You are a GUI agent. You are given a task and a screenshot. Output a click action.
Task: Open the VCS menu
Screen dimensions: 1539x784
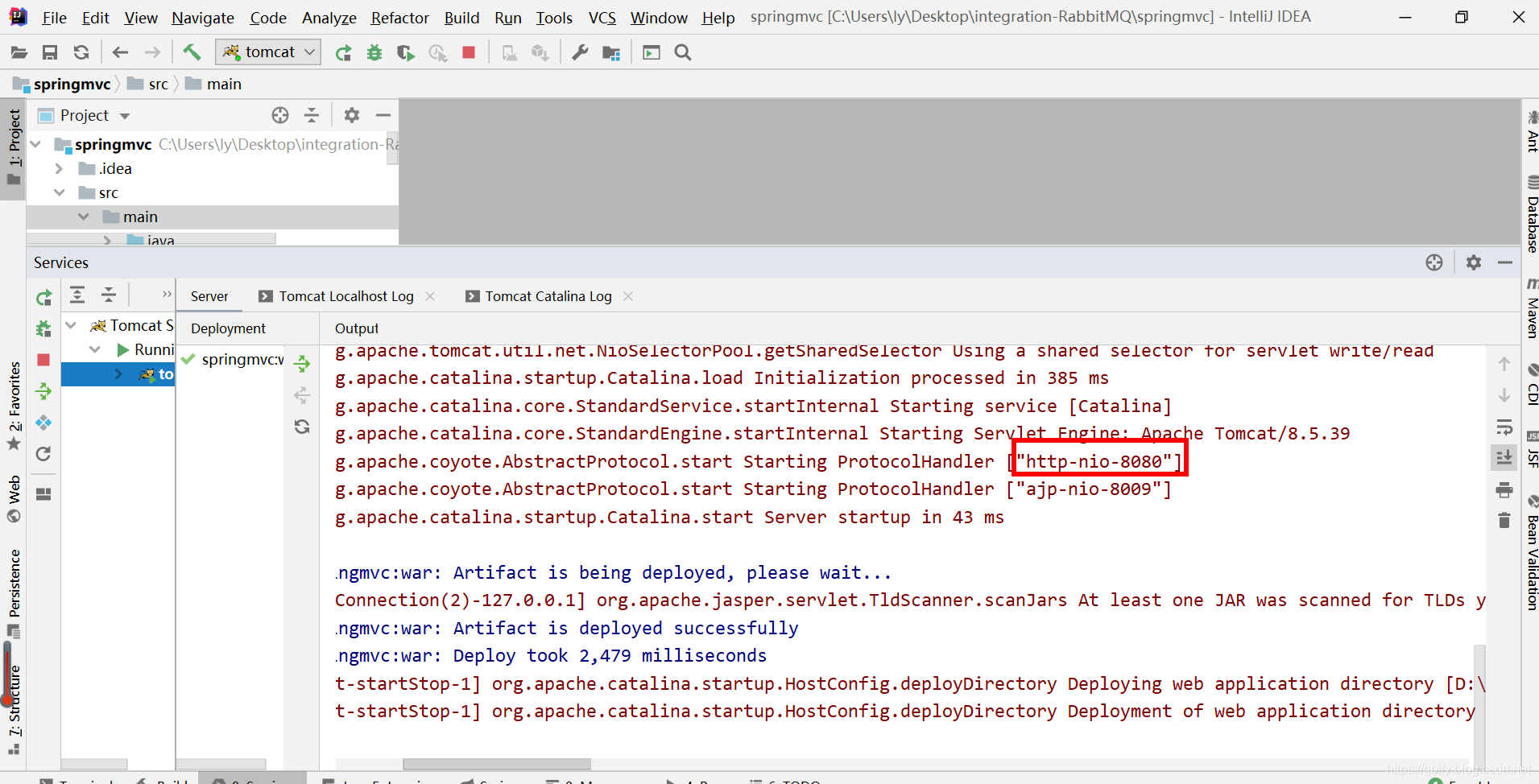click(x=602, y=17)
